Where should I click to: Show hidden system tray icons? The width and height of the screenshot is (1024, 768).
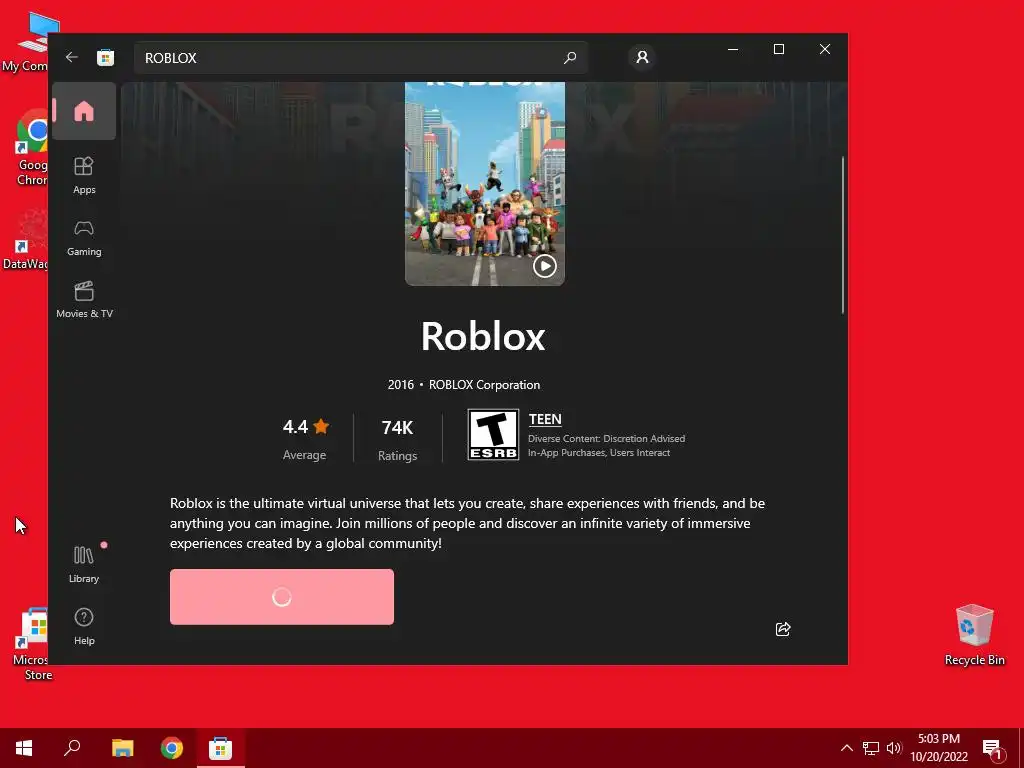click(846, 748)
